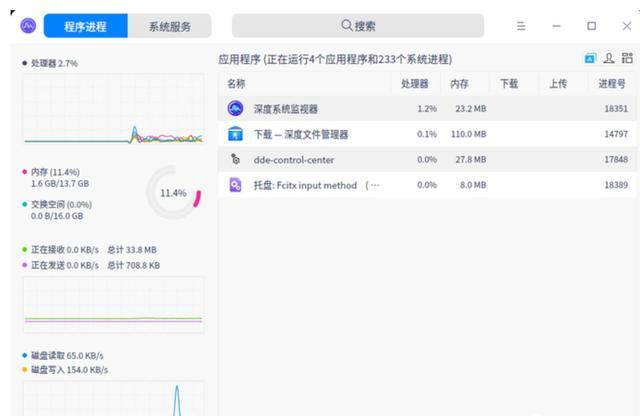The image size is (640, 416).
Task: Click process ID 18389
Action: (616, 185)
